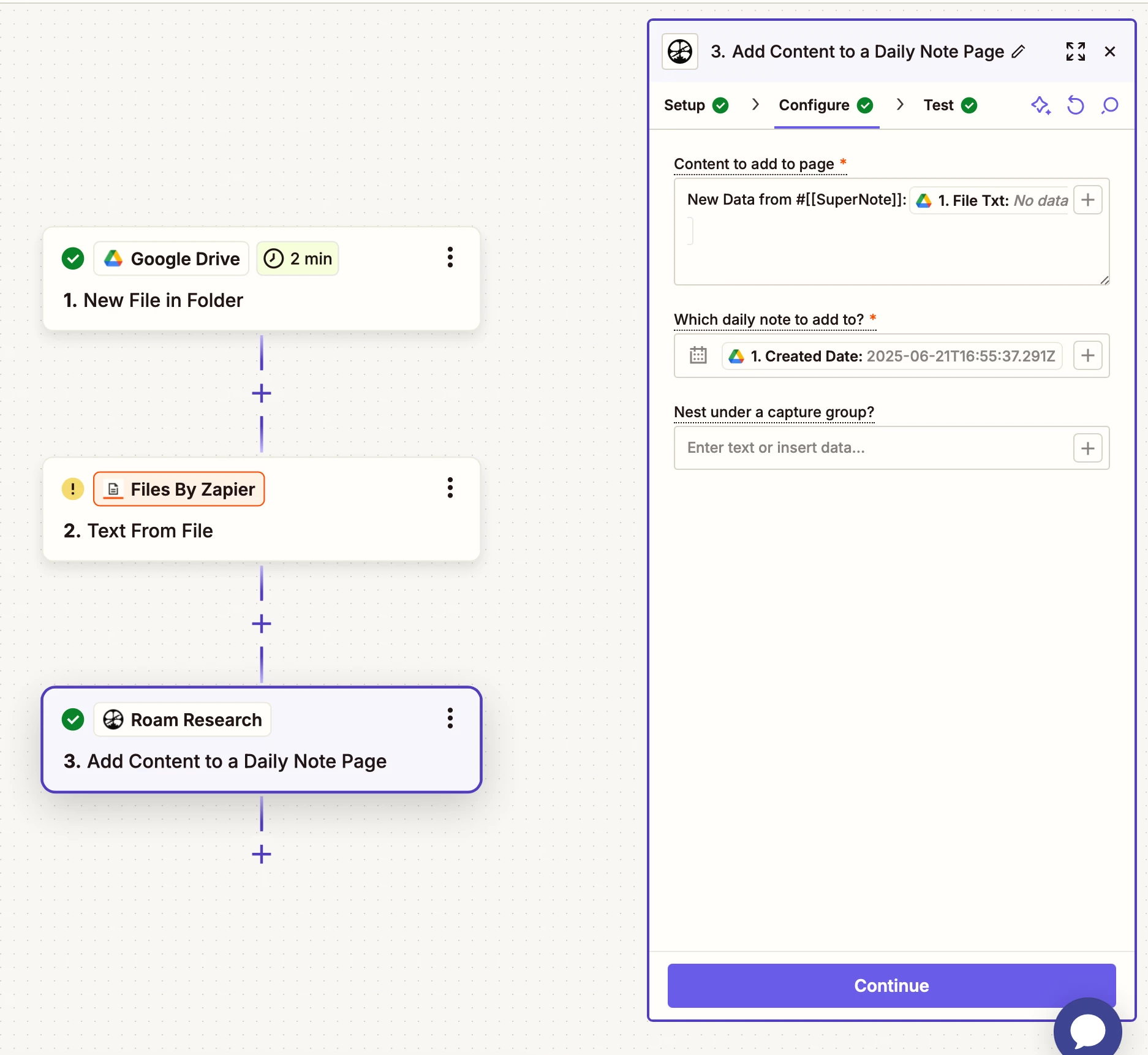Click the yellow warning icon on Files By Zapier step
Viewport: 1148px width, 1055px height.
[x=73, y=489]
